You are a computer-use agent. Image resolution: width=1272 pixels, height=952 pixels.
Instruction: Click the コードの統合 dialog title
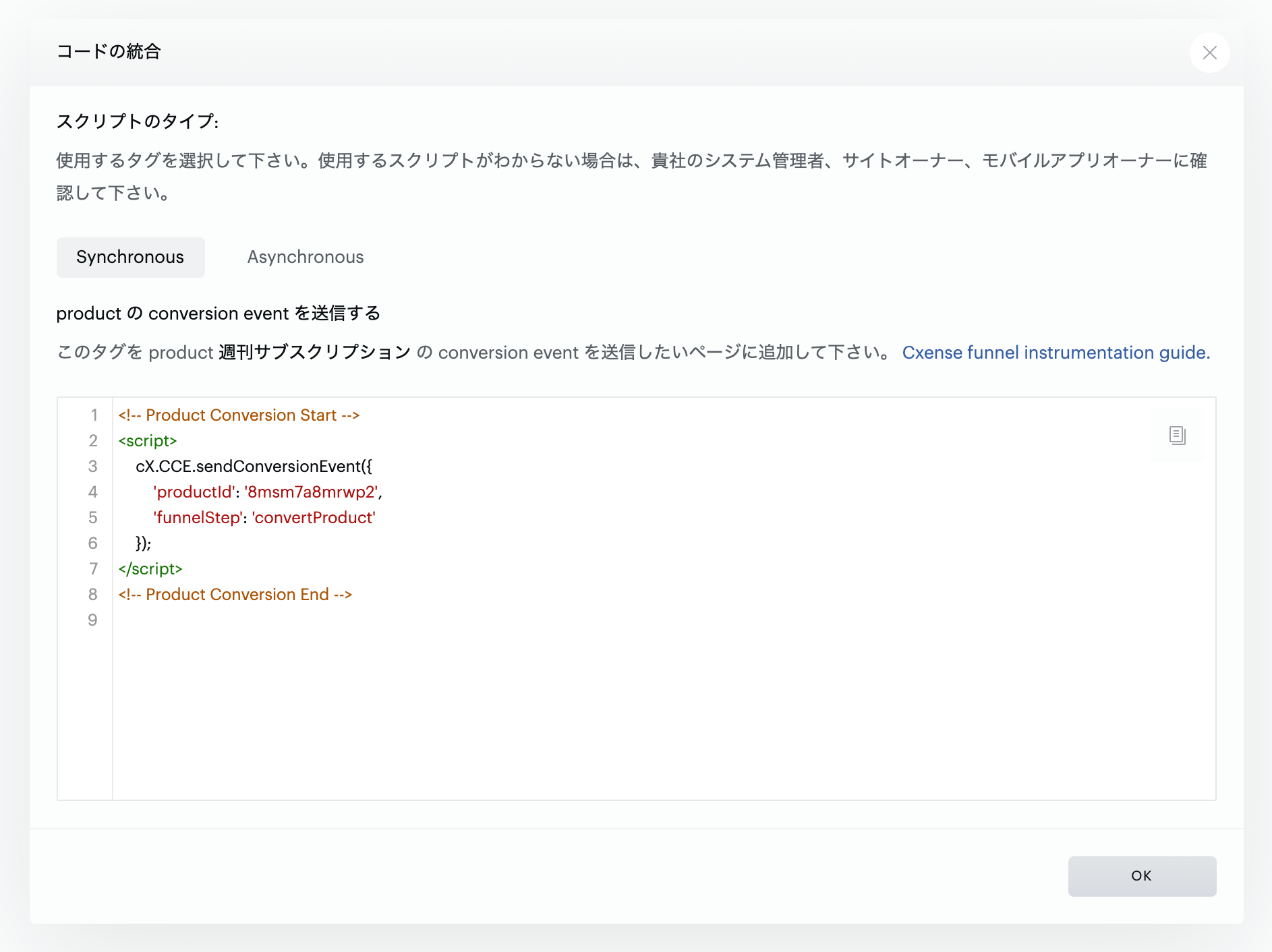click(109, 51)
